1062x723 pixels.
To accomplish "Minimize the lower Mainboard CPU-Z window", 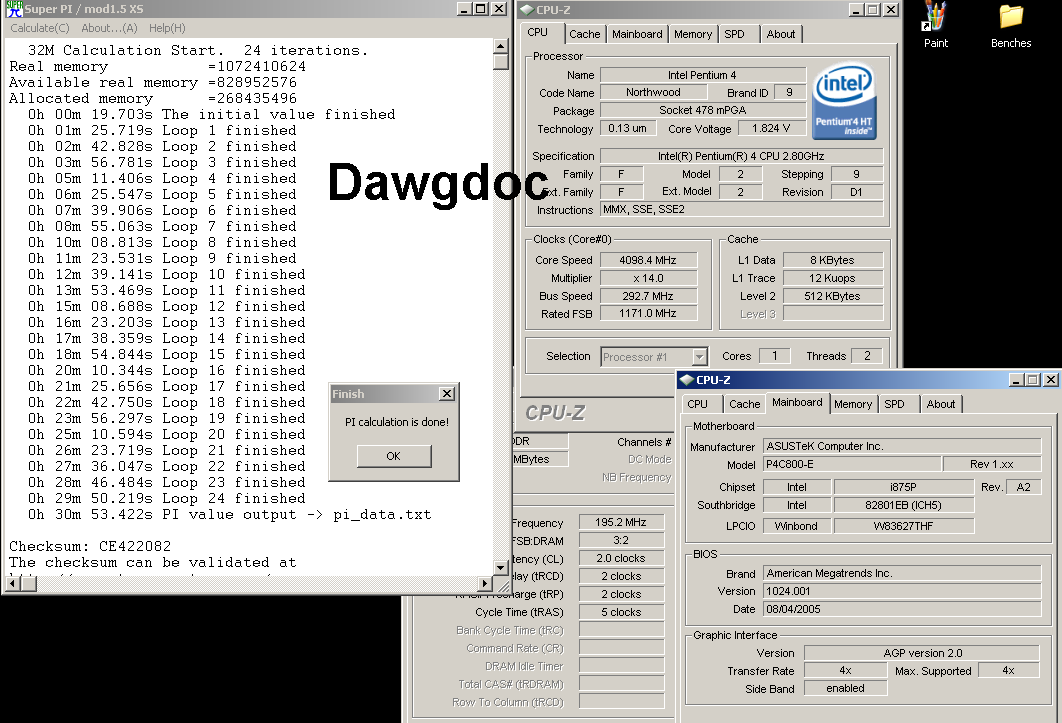I will pyautogui.click(x=1017, y=379).
